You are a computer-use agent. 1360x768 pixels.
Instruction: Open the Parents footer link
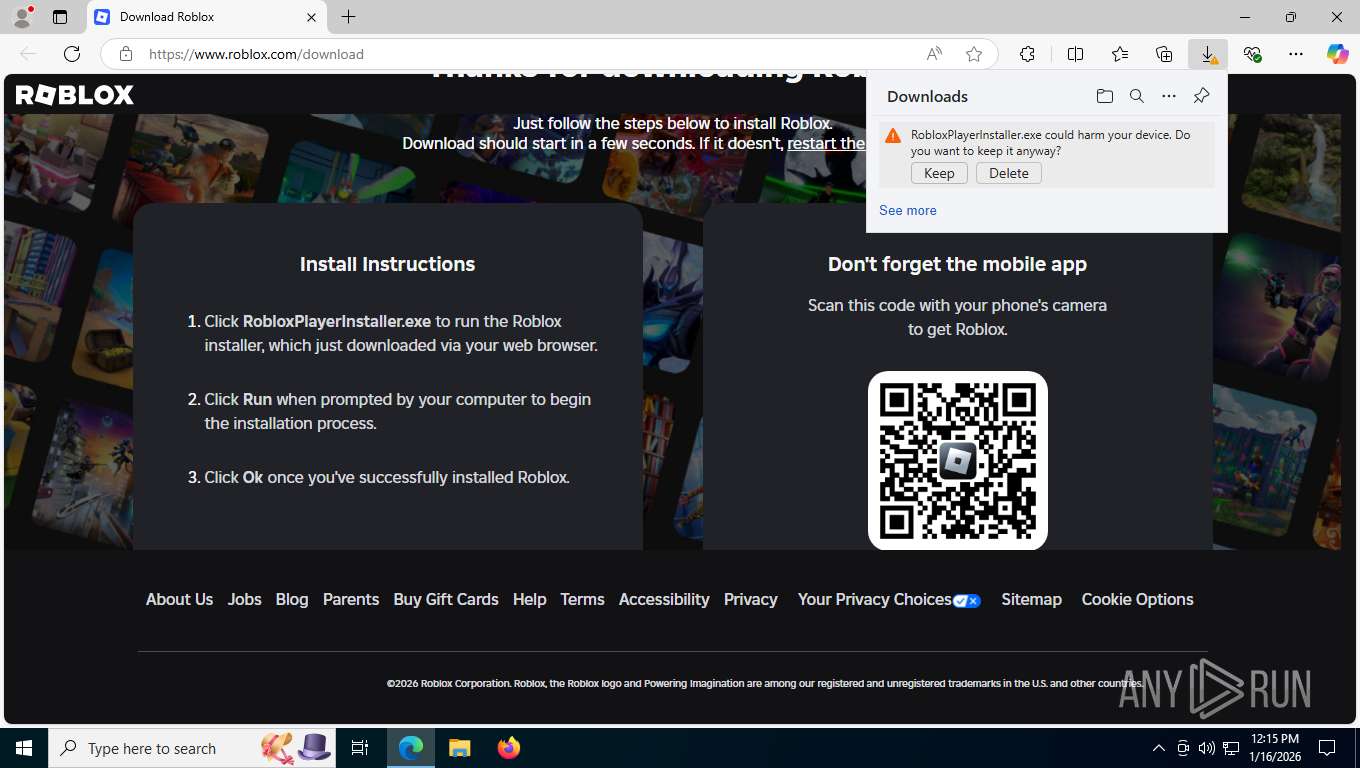pos(351,599)
